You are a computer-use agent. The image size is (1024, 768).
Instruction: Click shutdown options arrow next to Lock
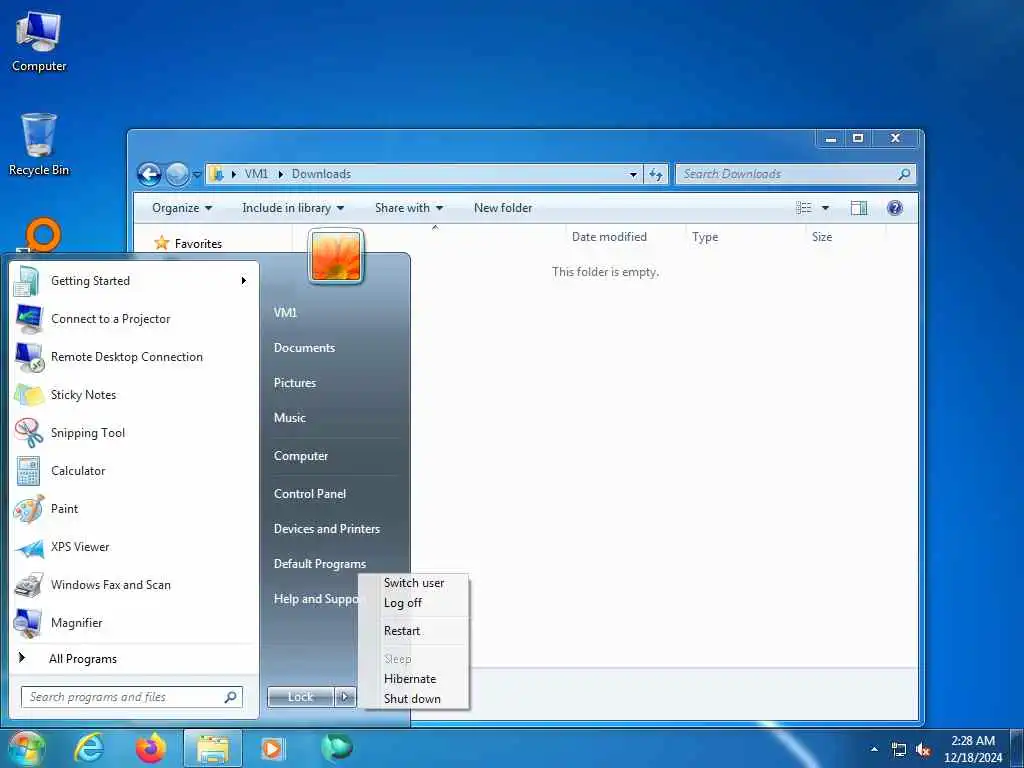[x=345, y=697]
